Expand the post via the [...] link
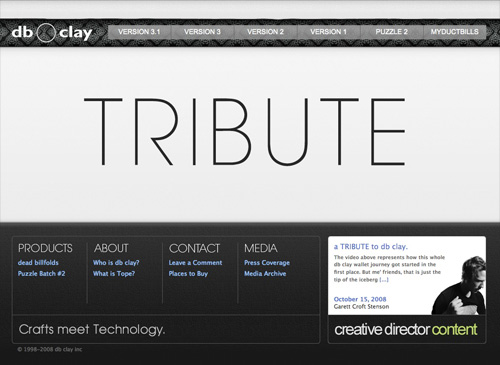500x365 pixels. click(384, 280)
